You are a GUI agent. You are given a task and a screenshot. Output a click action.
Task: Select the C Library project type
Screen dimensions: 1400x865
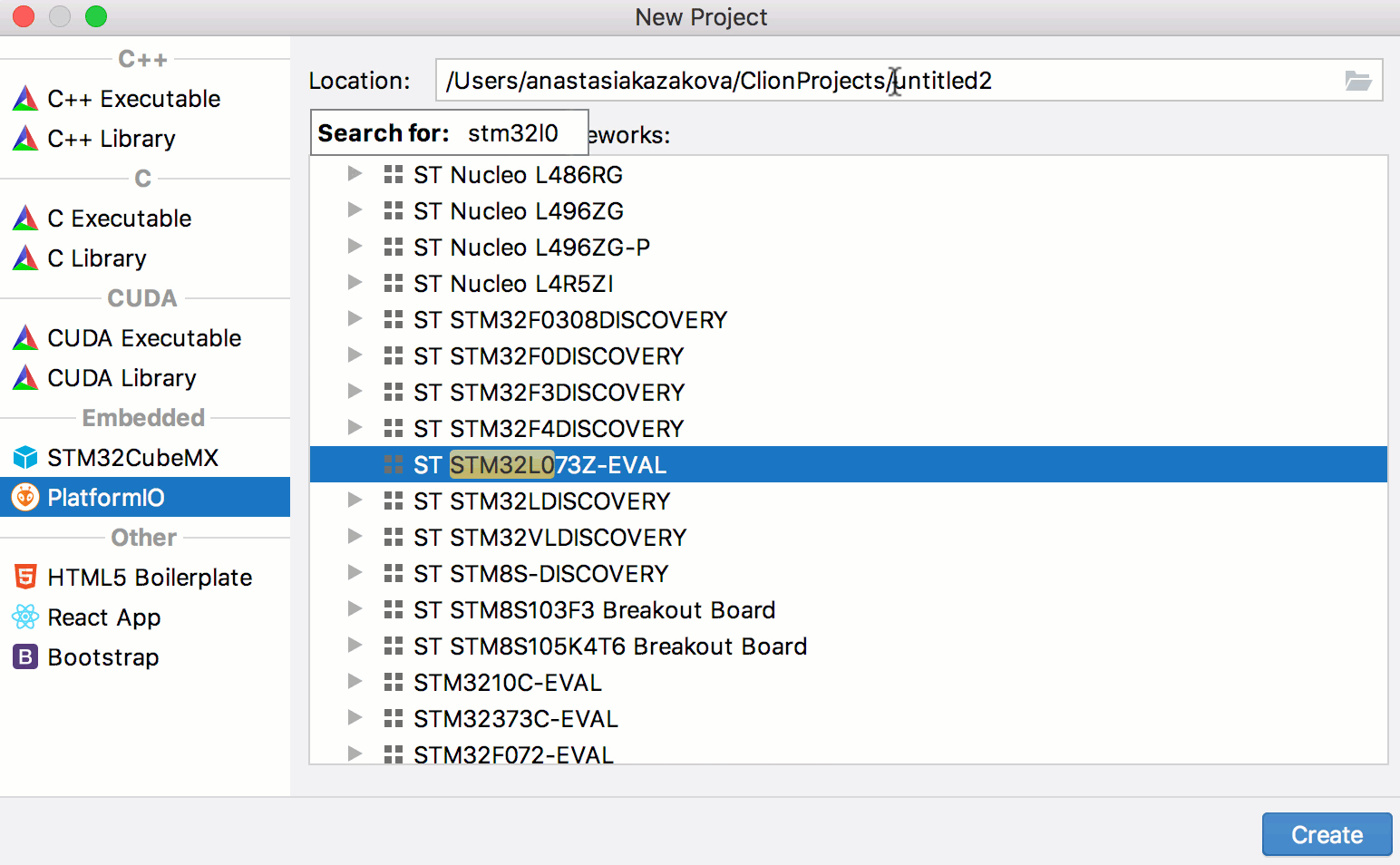(x=145, y=258)
